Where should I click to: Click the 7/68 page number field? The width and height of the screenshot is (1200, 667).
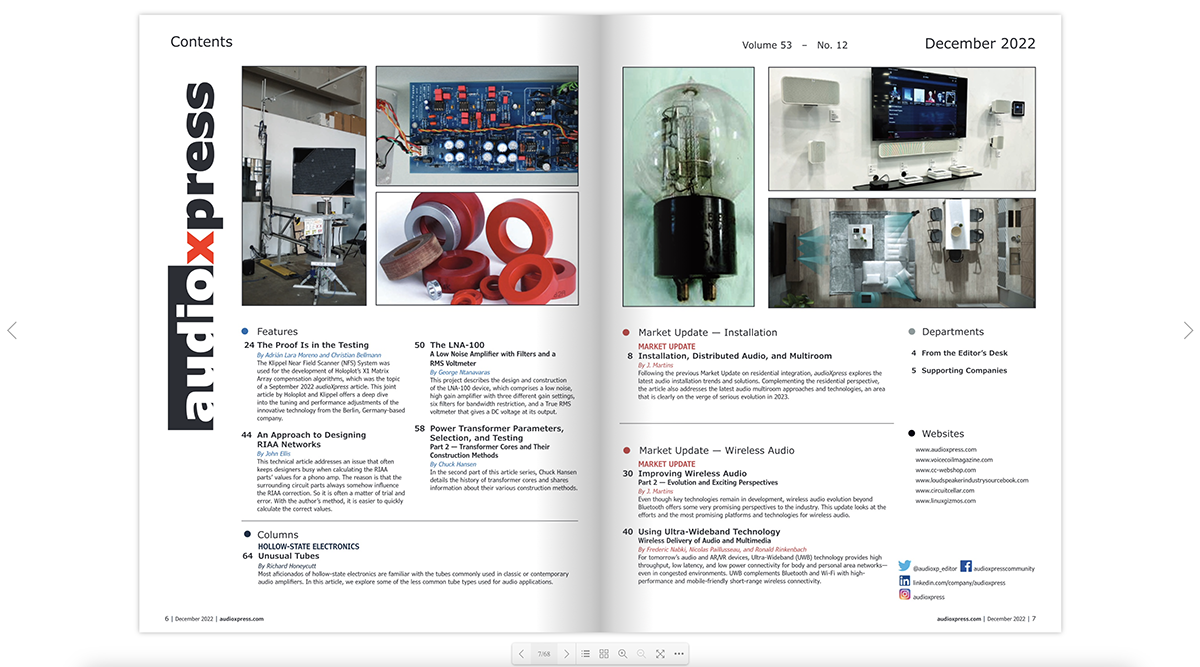click(x=544, y=654)
